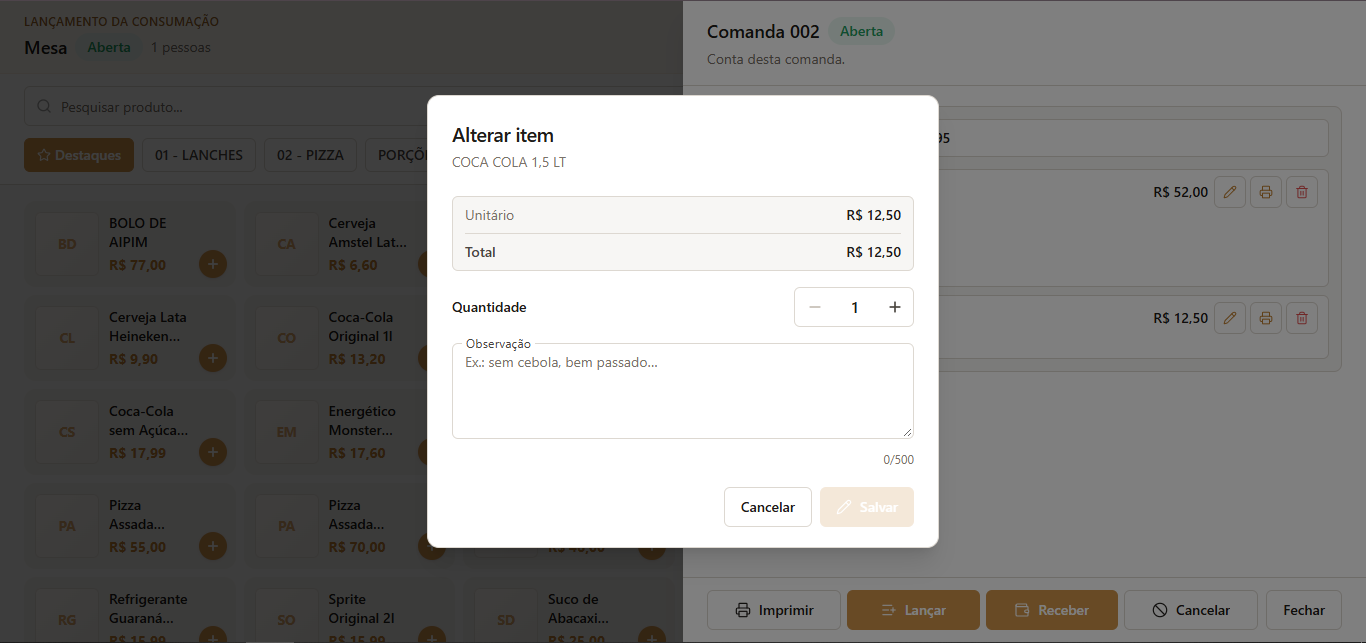The image size is (1366, 643).
Task: Add Coca-Cola sem Açúcar via plus icon
Action: pyautogui.click(x=213, y=453)
